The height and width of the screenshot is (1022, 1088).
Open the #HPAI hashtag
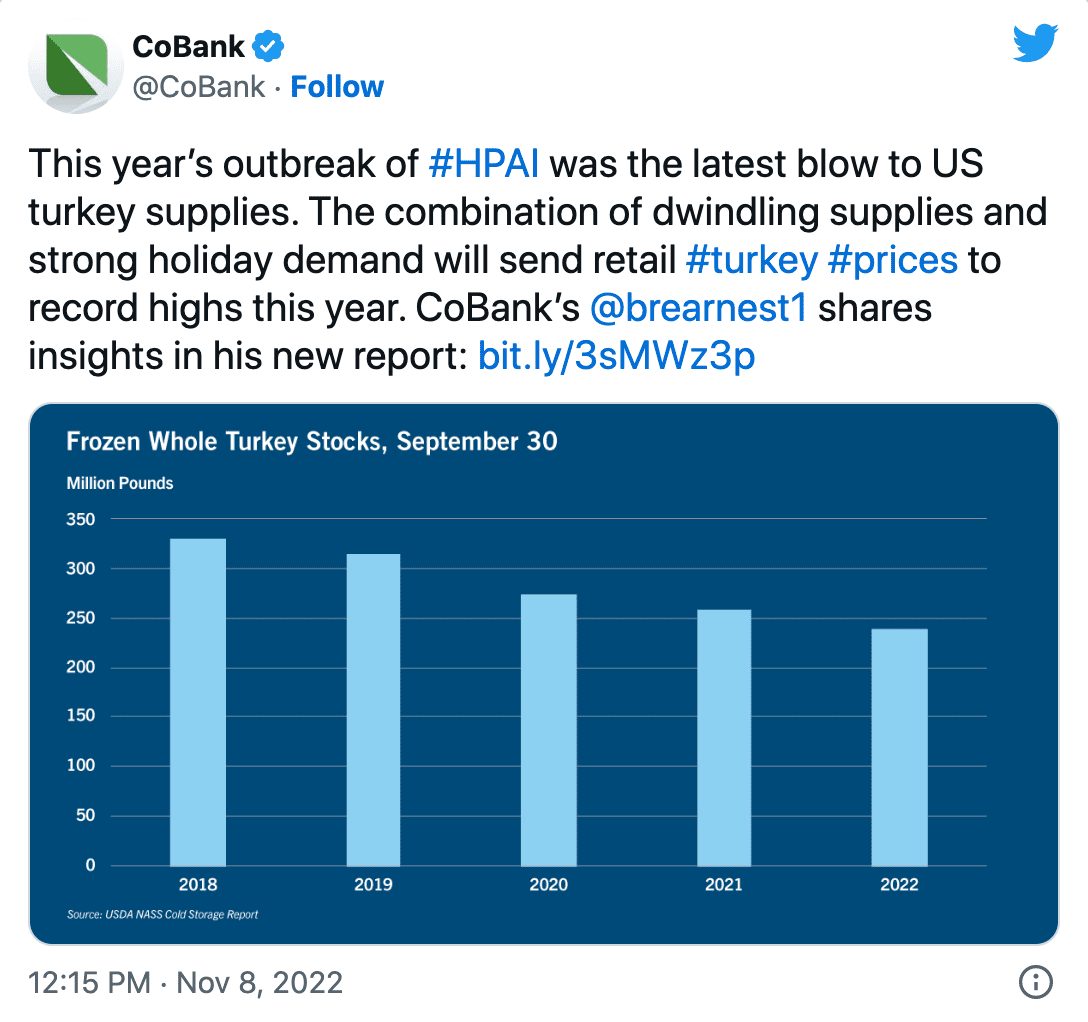click(484, 164)
